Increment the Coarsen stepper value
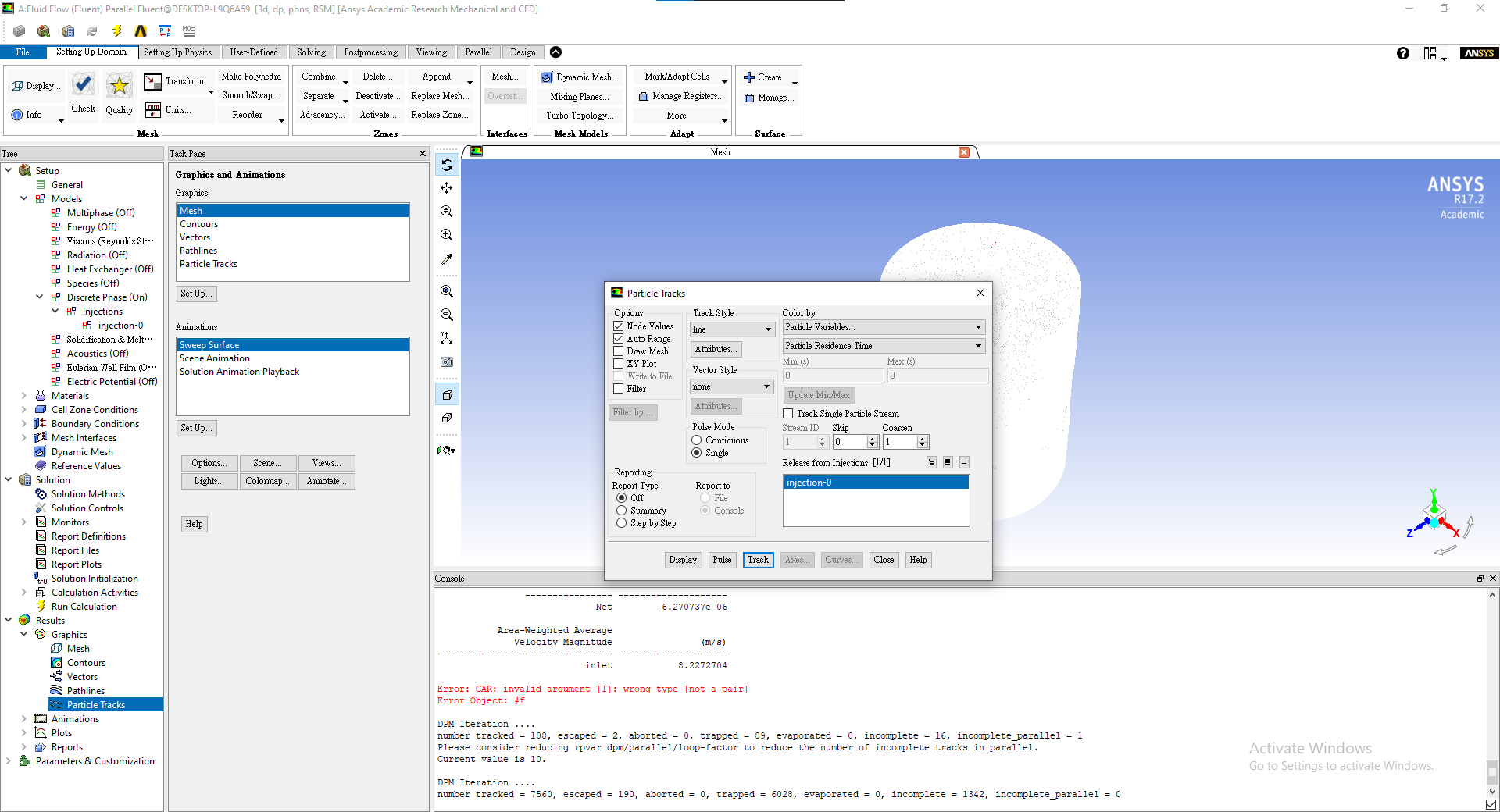Viewport: 1500px width, 812px height. (x=923, y=439)
